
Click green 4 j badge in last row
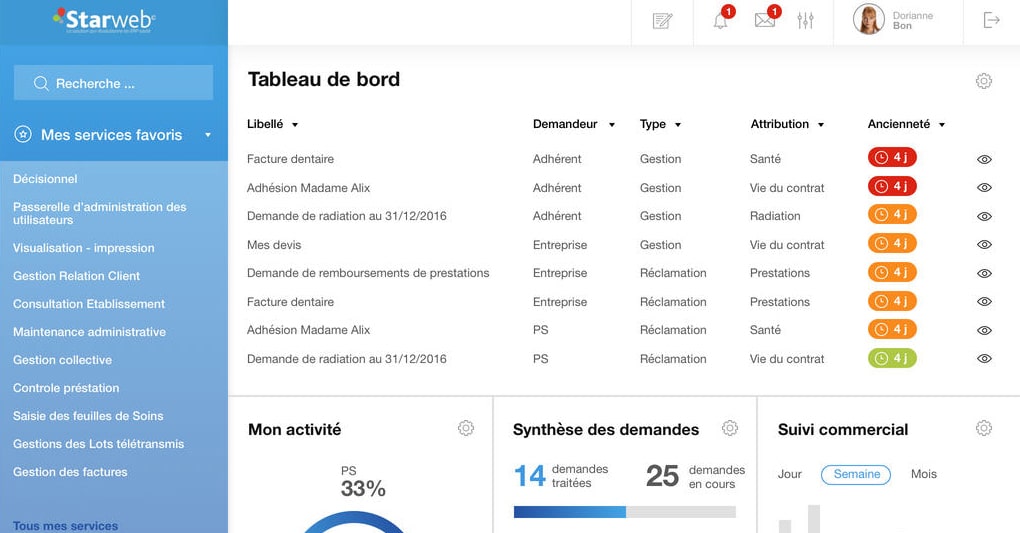point(892,358)
